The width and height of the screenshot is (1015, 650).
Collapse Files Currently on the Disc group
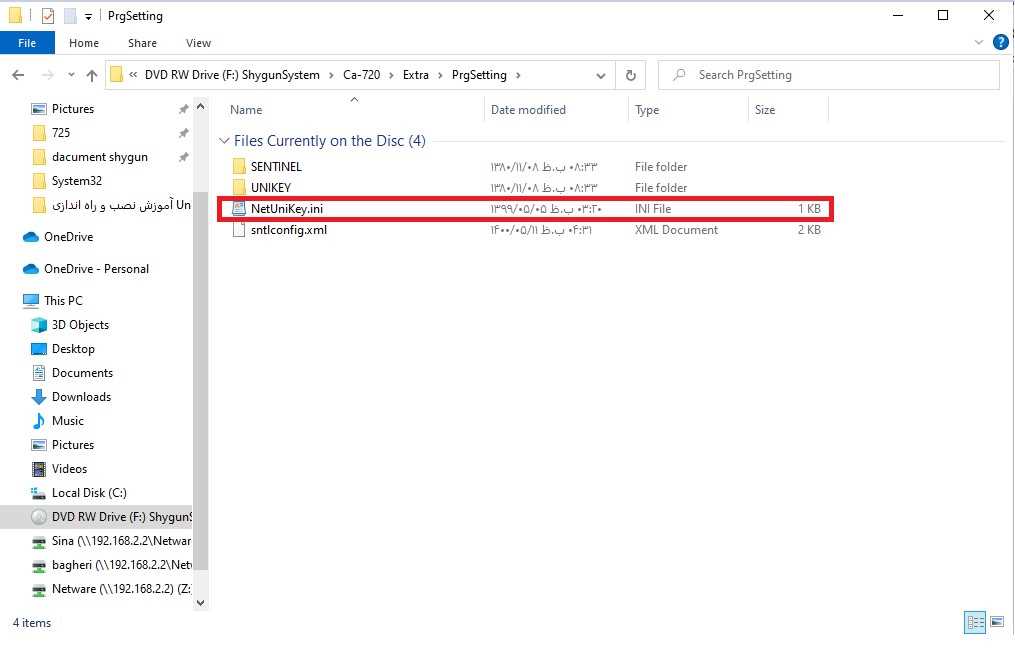(224, 141)
